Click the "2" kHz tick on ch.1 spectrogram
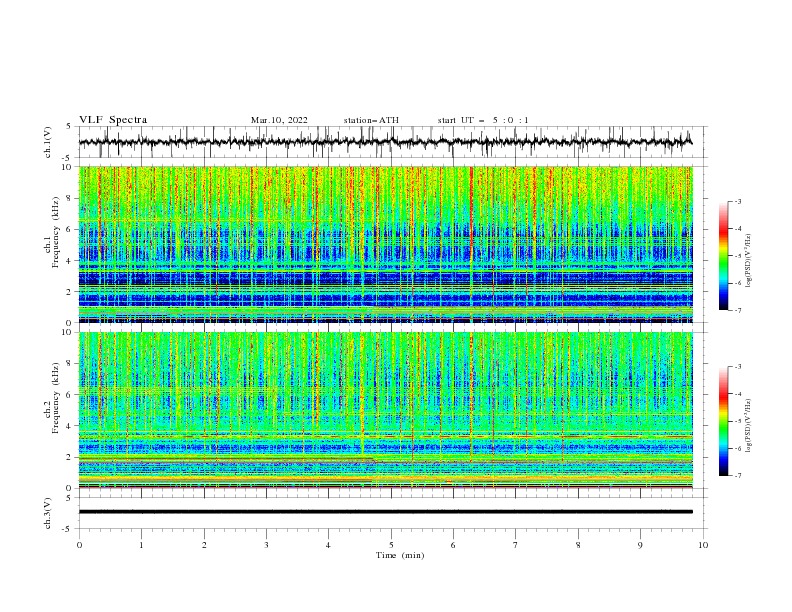 [70, 292]
